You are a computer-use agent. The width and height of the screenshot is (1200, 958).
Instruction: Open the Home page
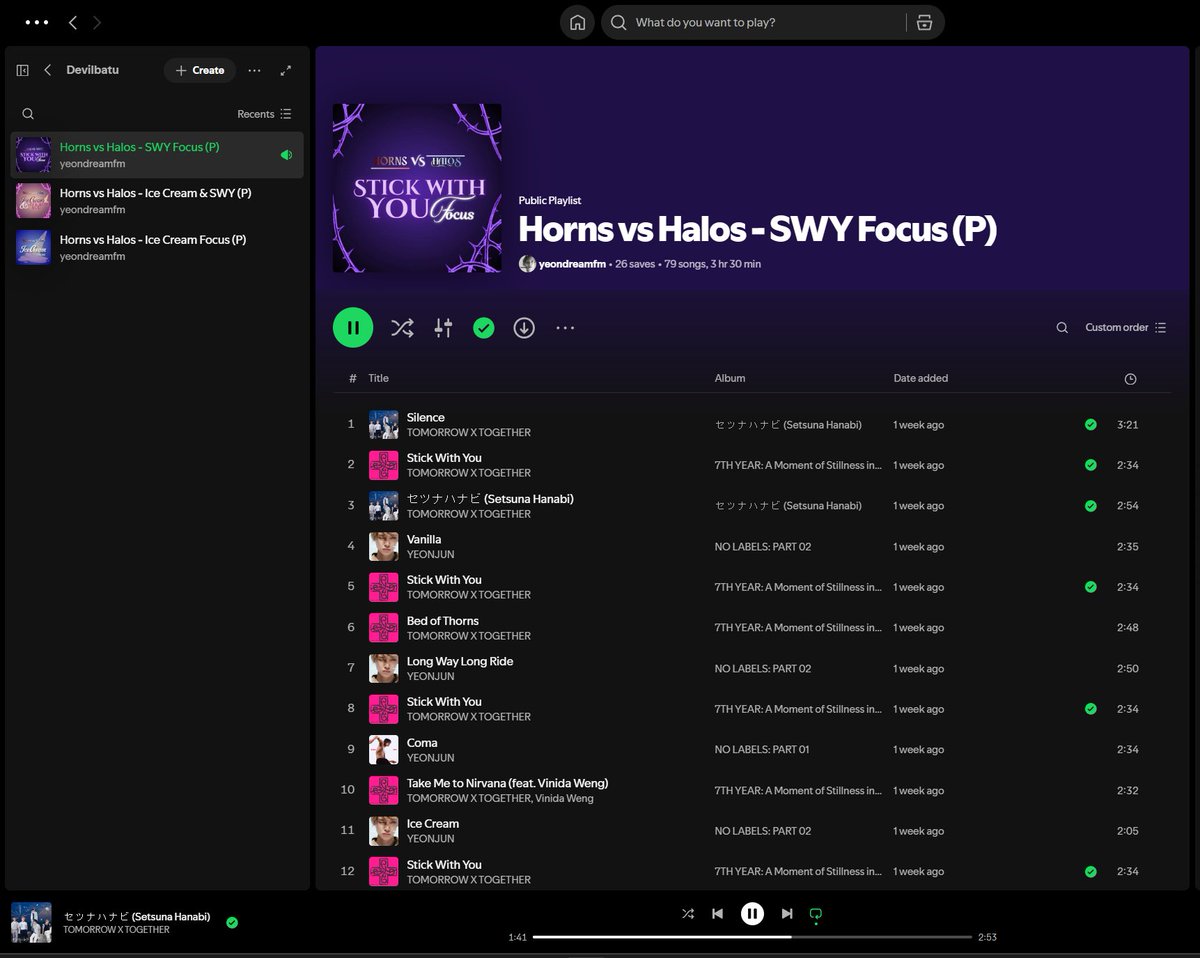(577, 22)
